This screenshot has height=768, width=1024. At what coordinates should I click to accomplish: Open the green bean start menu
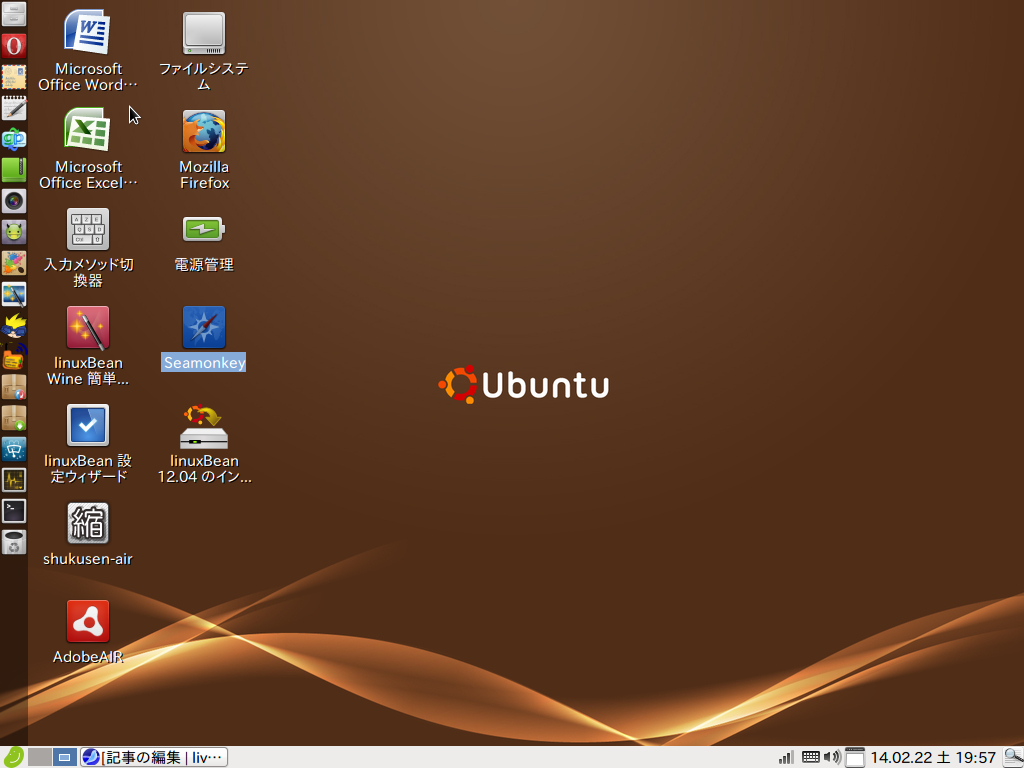point(13,758)
